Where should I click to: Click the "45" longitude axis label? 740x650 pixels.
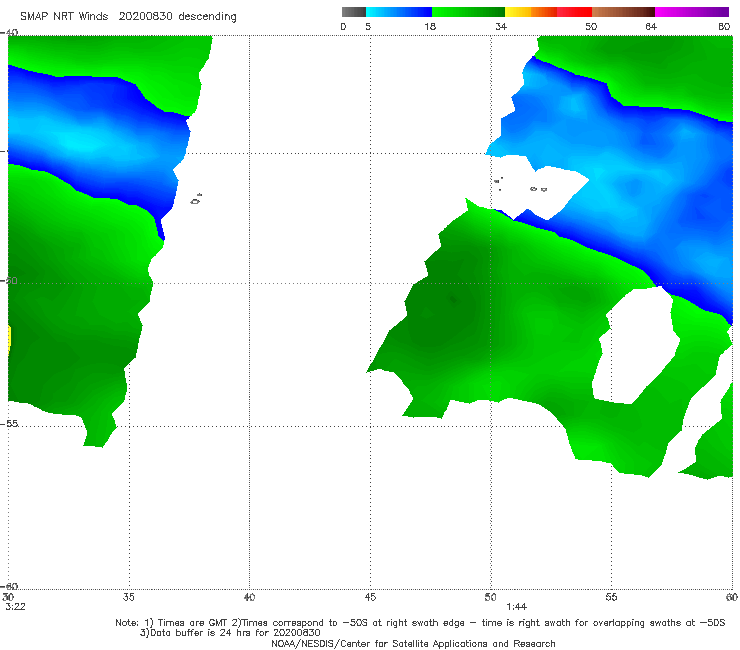[x=370, y=597]
